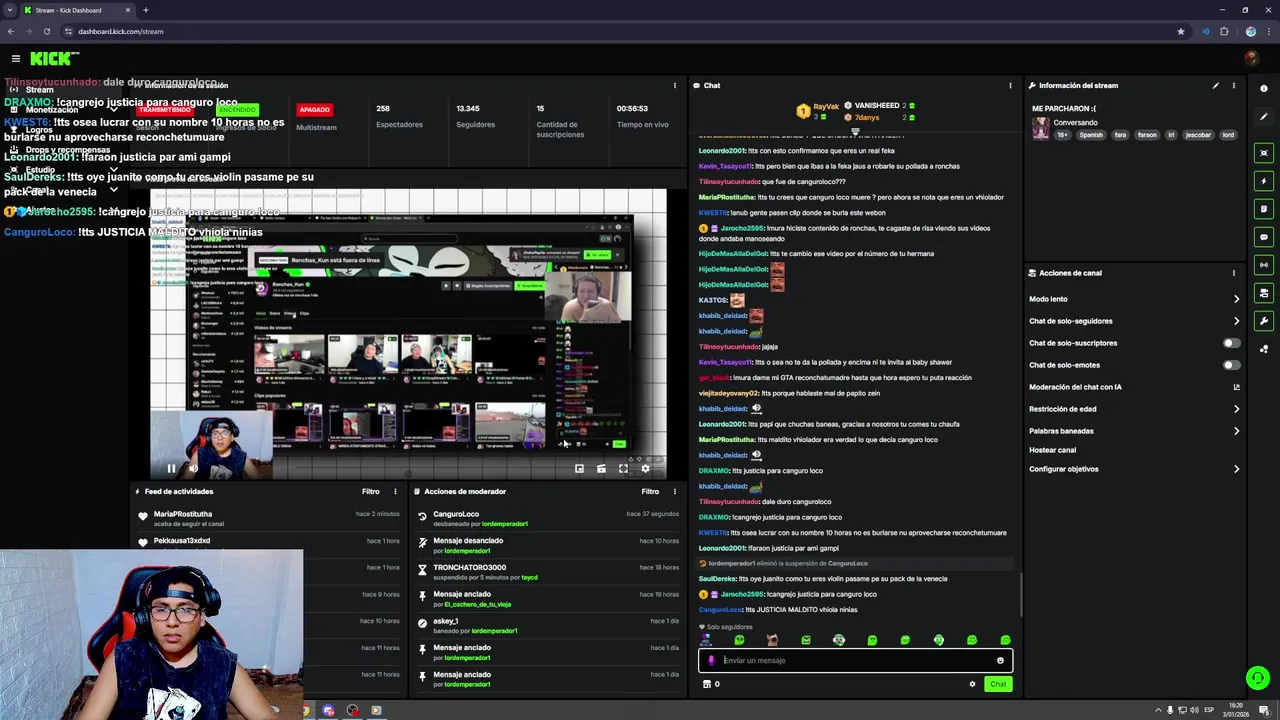Click RayVak in the chat leaderboard
The width and height of the screenshot is (1280, 720).
tap(826, 106)
